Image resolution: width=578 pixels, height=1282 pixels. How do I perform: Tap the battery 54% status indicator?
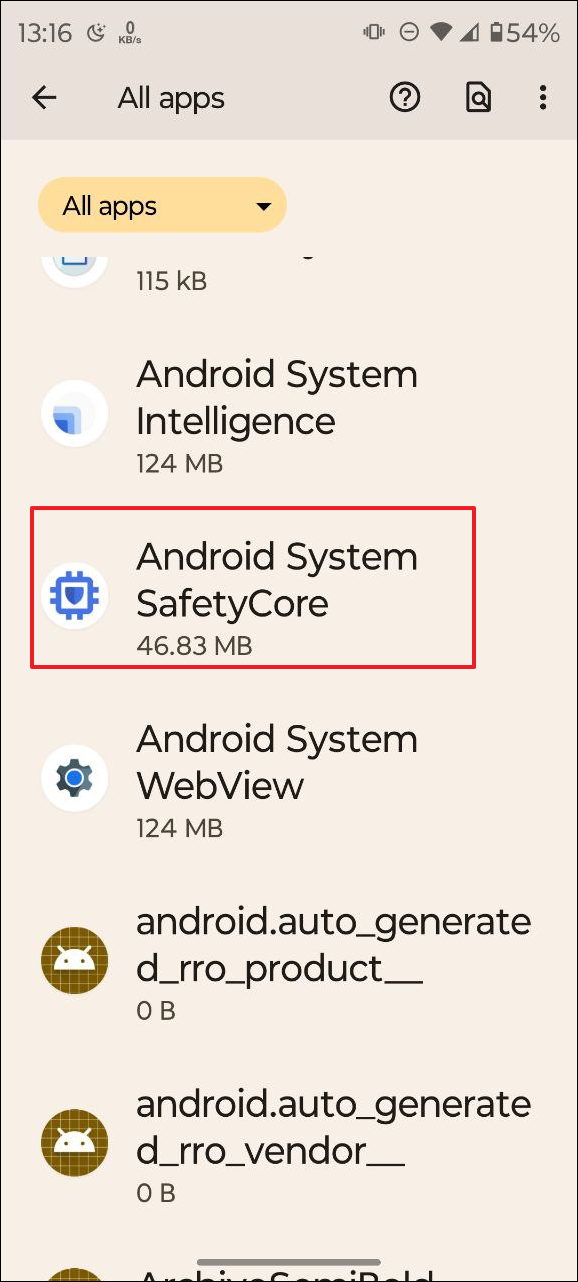523,33
